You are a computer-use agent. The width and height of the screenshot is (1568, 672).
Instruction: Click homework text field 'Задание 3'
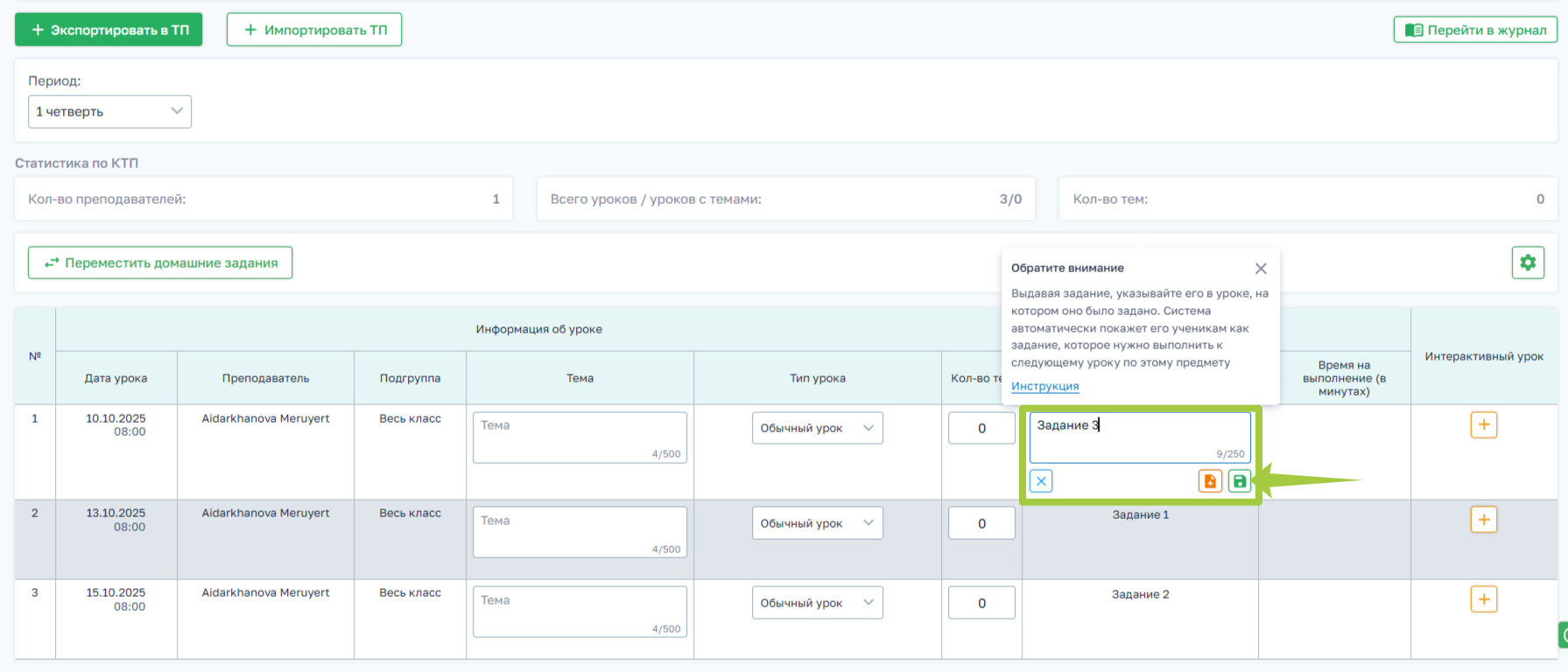tap(1139, 437)
